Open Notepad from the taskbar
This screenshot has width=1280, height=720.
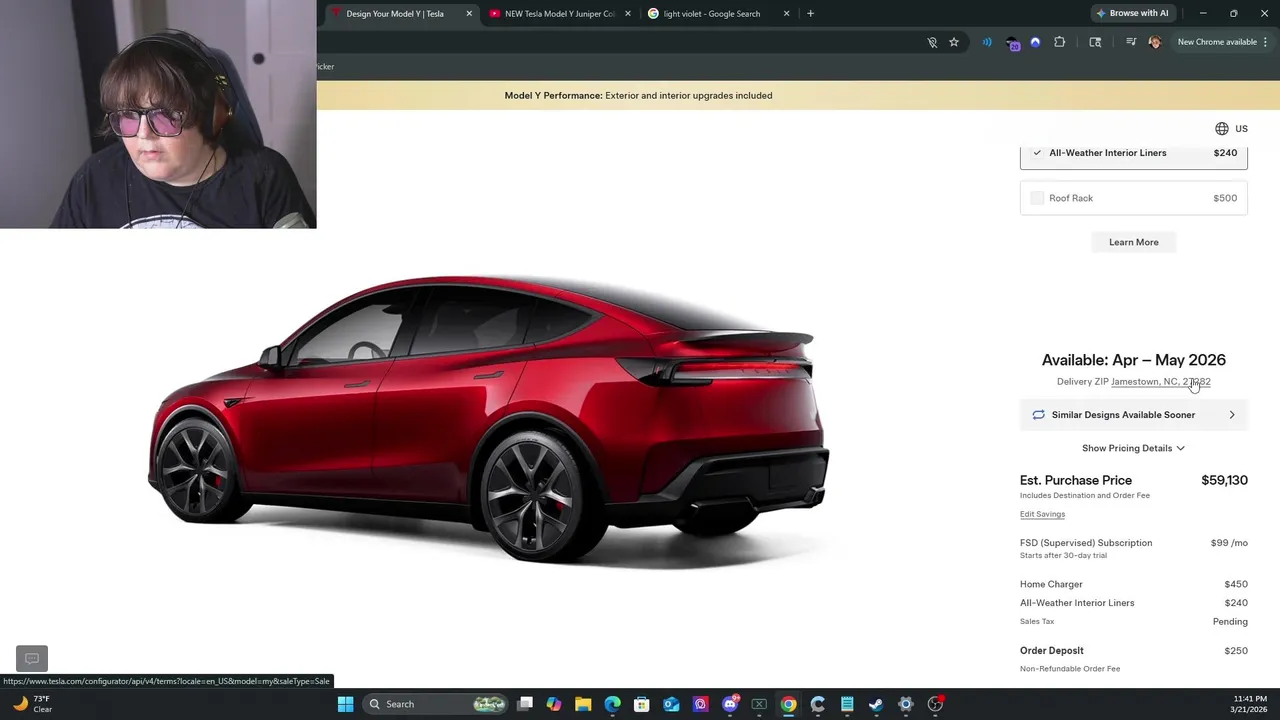click(x=847, y=704)
